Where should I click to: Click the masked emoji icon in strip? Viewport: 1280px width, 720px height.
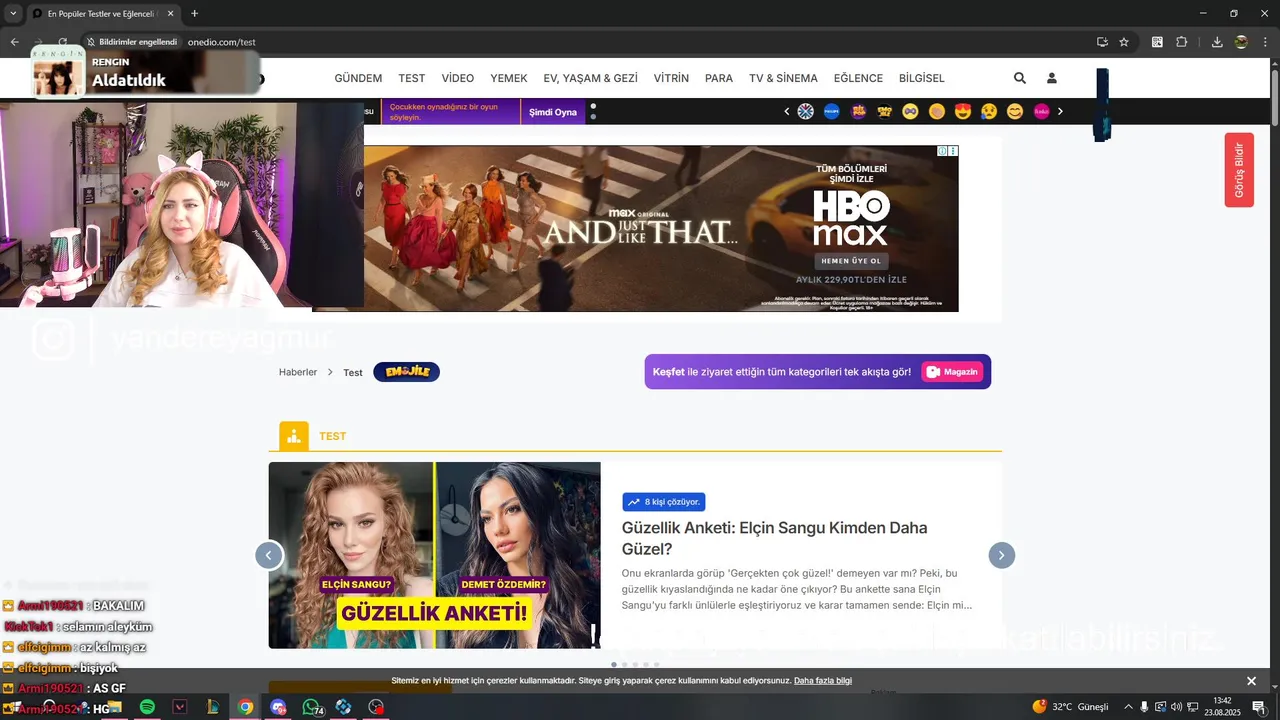click(910, 111)
